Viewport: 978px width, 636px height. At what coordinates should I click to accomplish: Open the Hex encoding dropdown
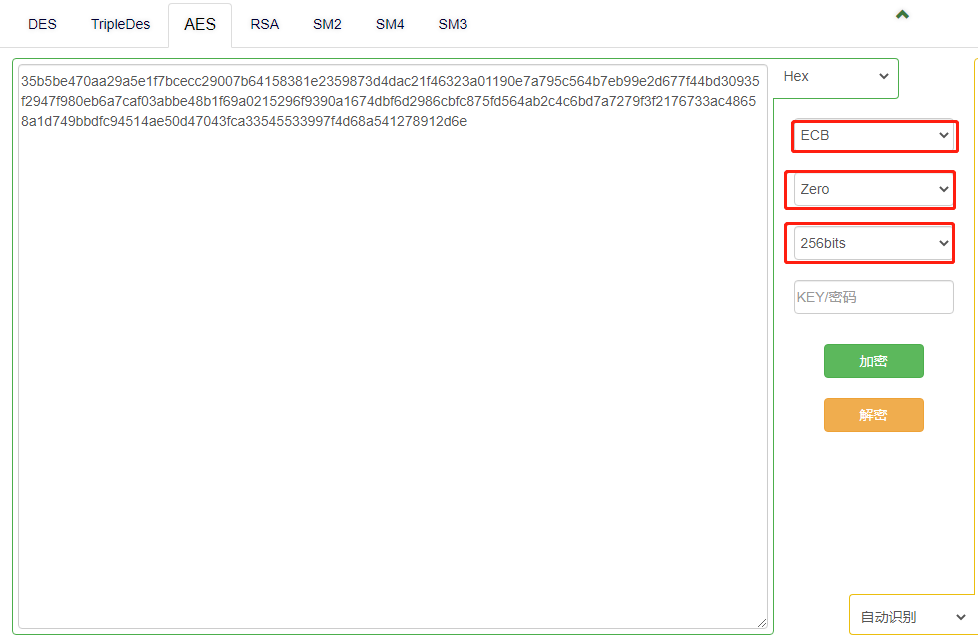tap(835, 76)
